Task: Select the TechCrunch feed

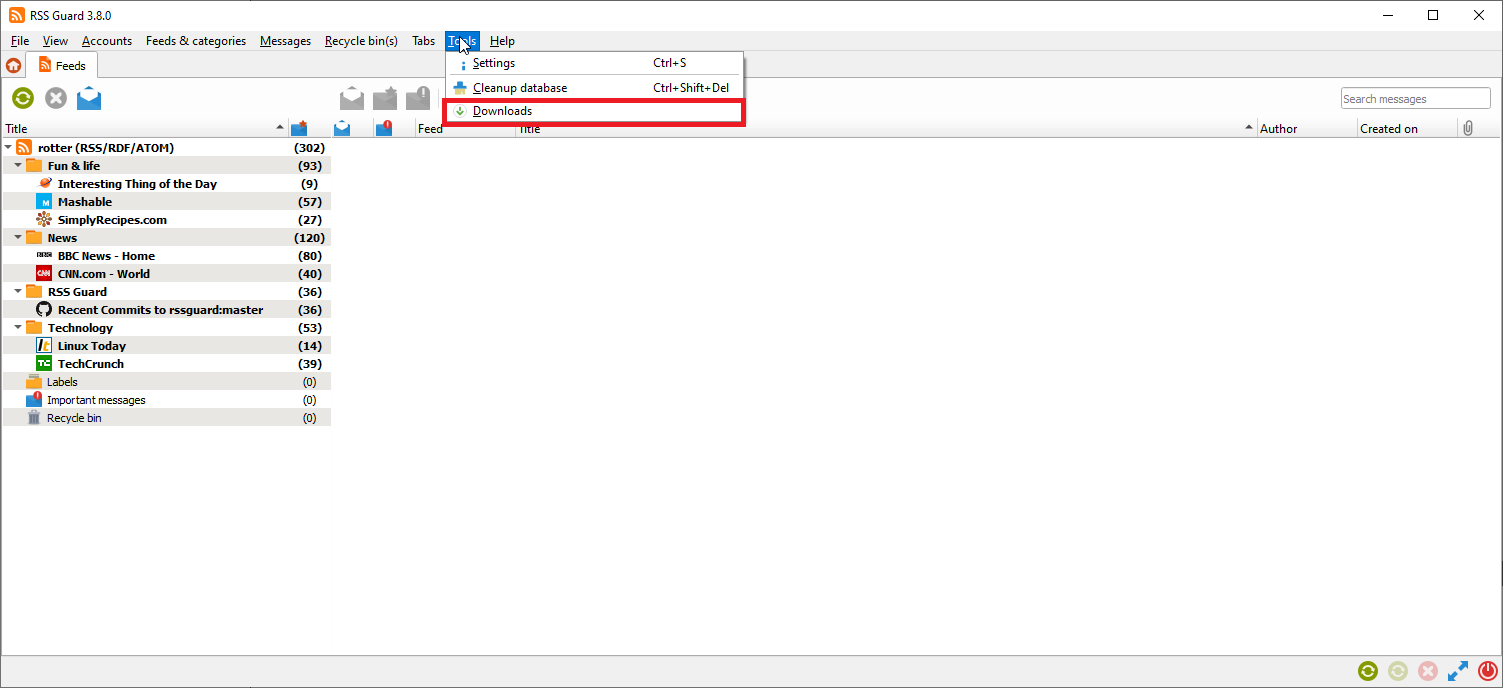Action: [x=90, y=364]
